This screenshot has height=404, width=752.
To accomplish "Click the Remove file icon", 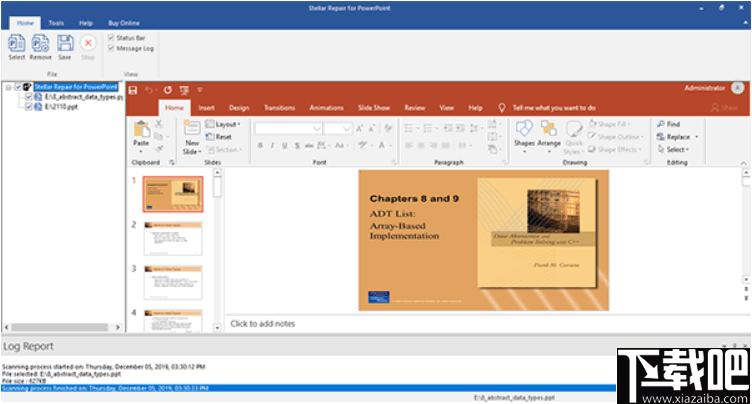I will [x=40, y=44].
